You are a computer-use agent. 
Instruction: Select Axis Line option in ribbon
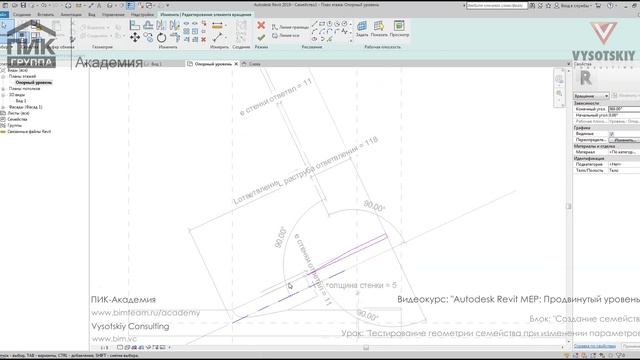(x=286, y=36)
